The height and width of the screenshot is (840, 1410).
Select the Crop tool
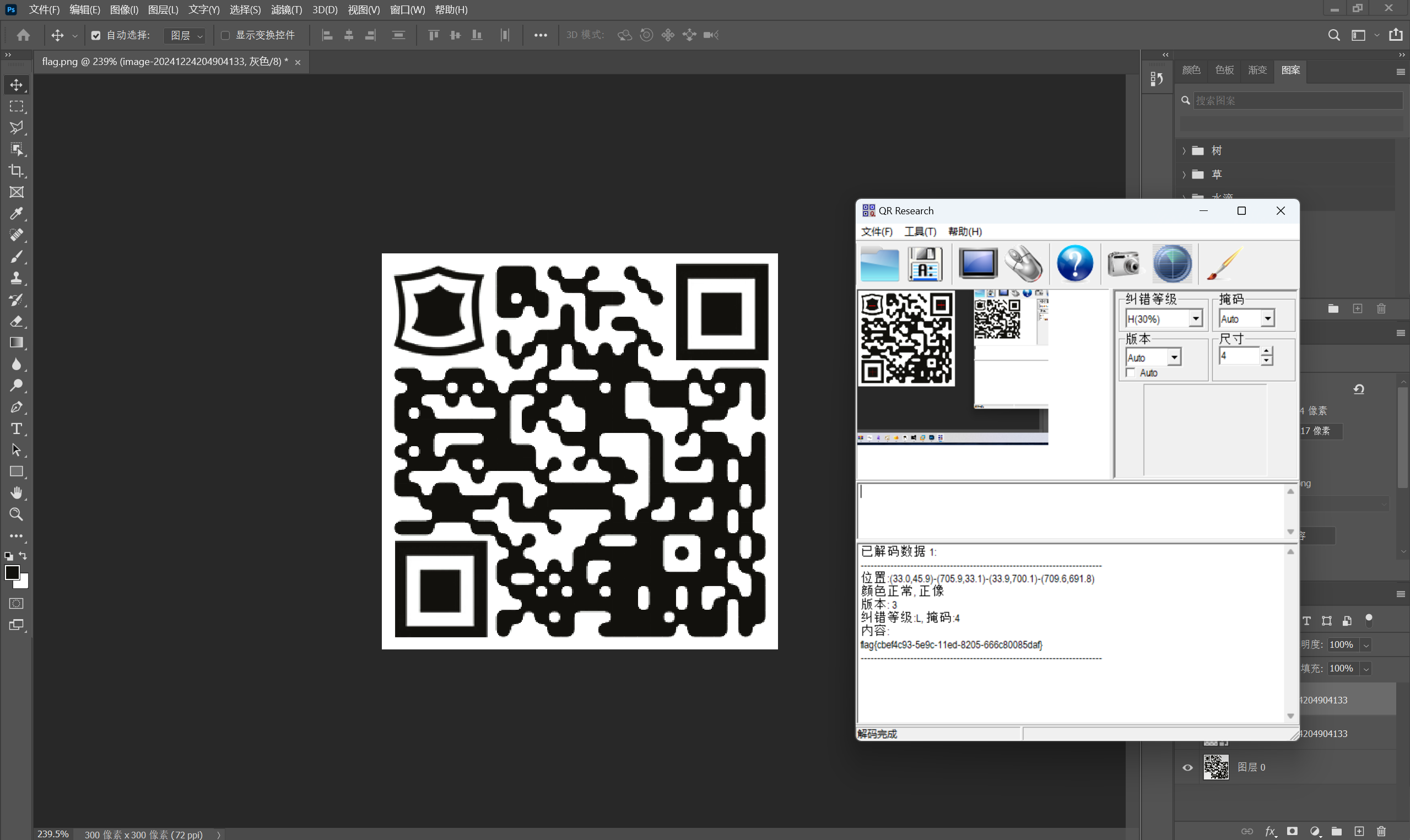pyautogui.click(x=17, y=171)
